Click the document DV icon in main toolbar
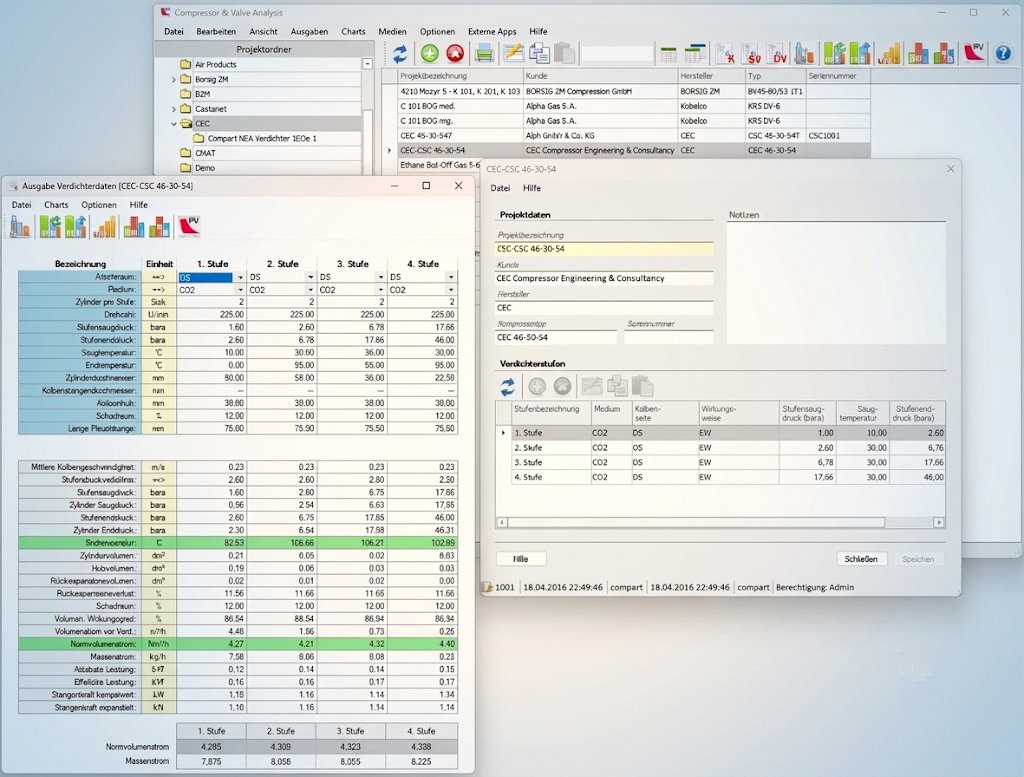The height and width of the screenshot is (777, 1024). coord(778,54)
